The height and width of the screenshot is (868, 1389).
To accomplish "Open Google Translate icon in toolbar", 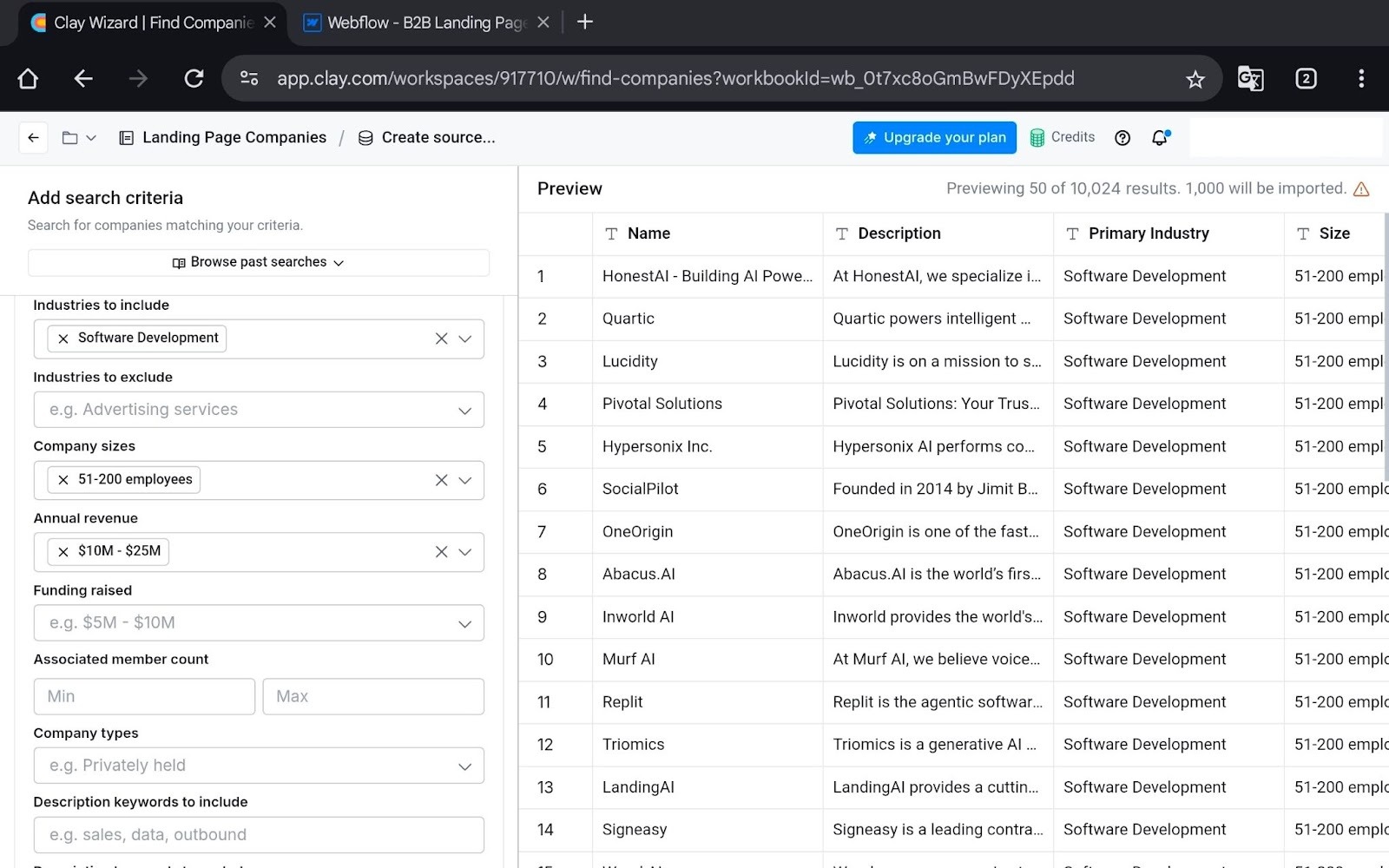I will tap(1250, 79).
